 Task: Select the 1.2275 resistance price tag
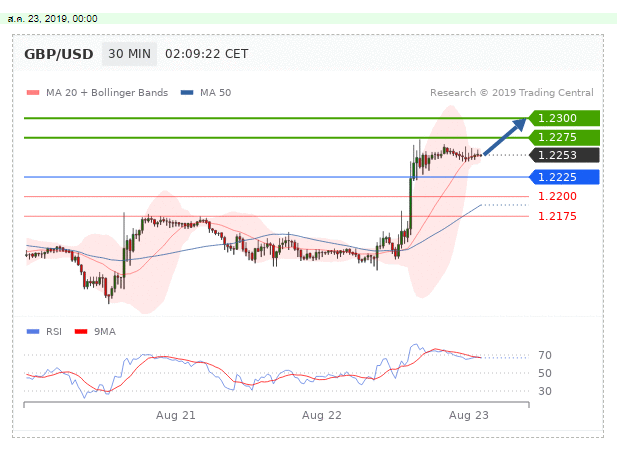564,137
